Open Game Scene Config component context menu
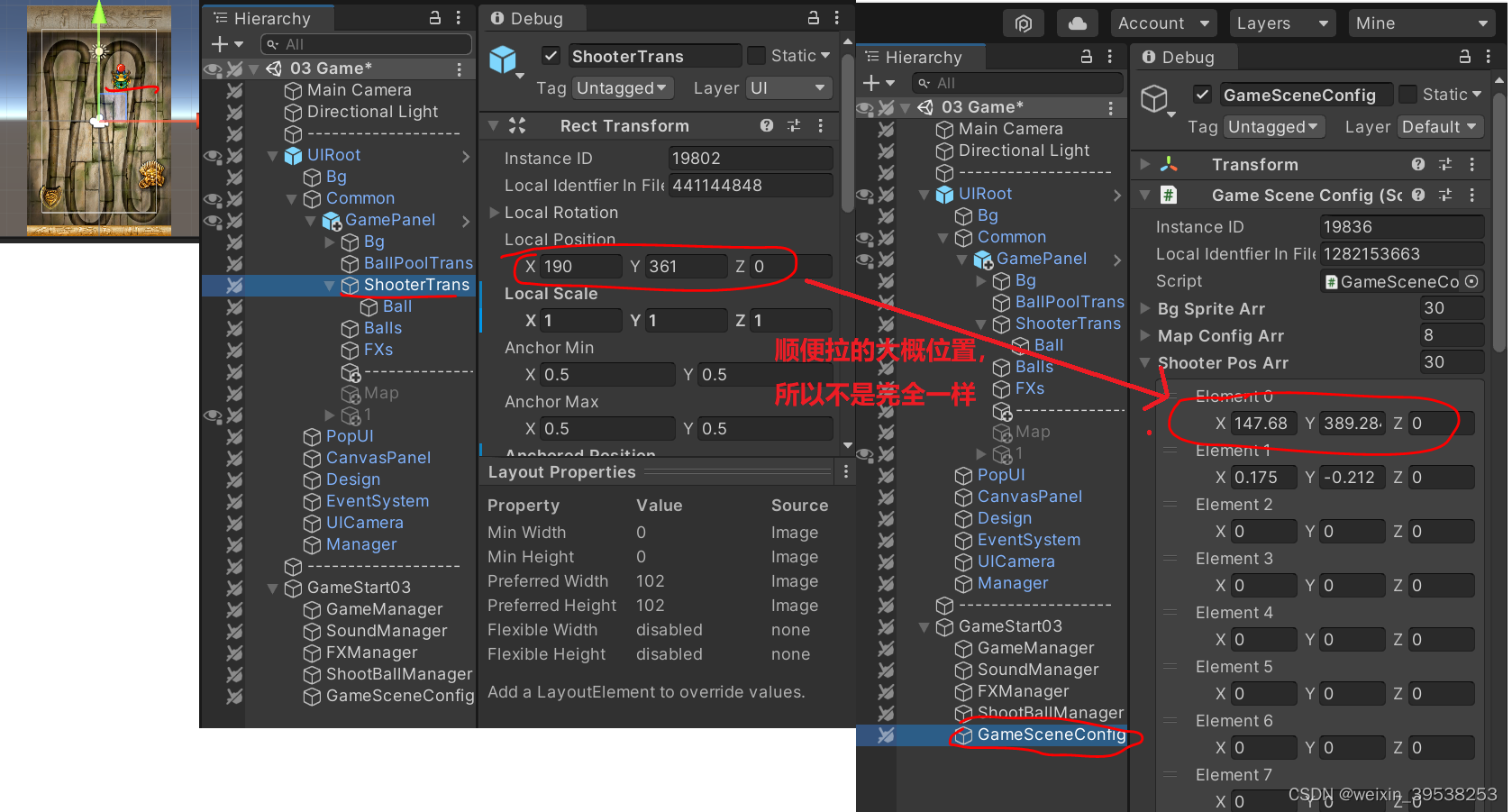1512x812 pixels. [1471, 195]
